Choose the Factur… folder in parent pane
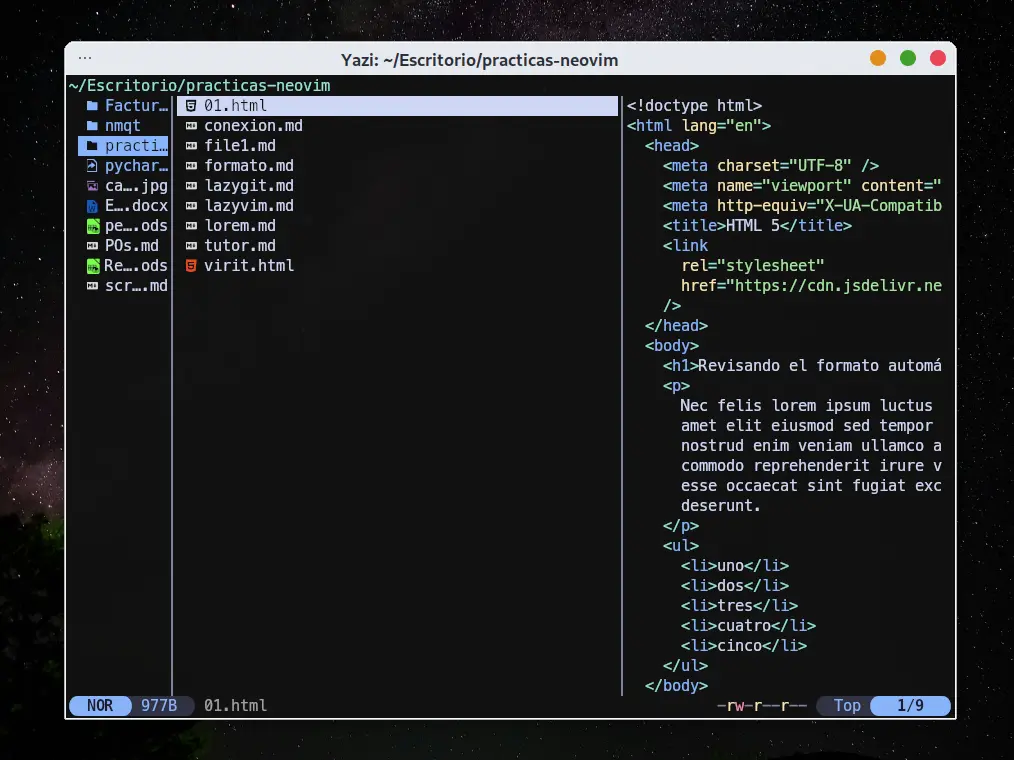1014x760 pixels. pos(136,106)
